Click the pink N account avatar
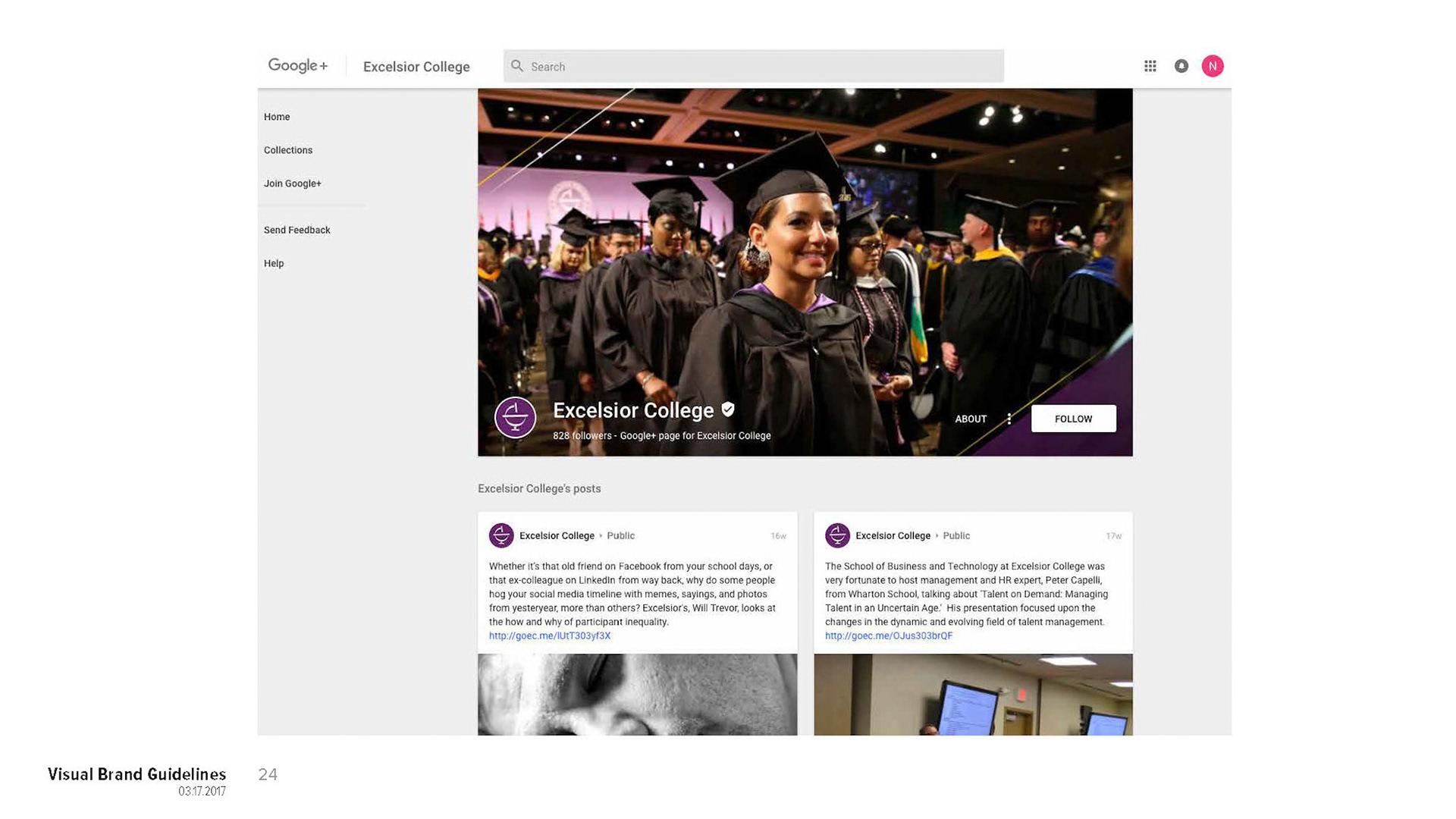Image resolution: width=1456 pixels, height=819 pixels. pyautogui.click(x=1212, y=66)
